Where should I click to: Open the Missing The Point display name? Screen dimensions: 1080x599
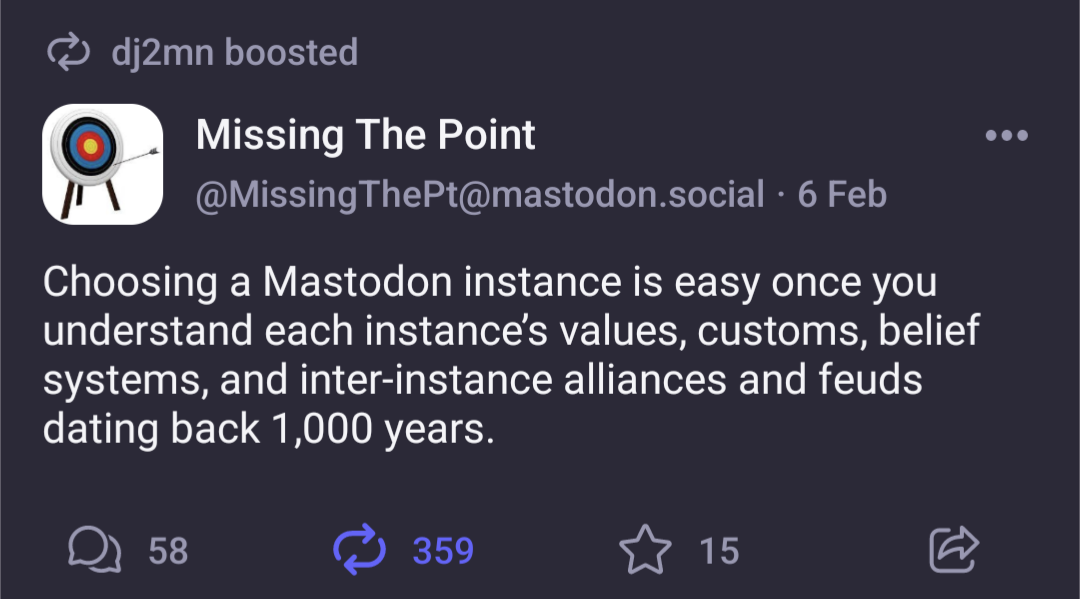366,134
